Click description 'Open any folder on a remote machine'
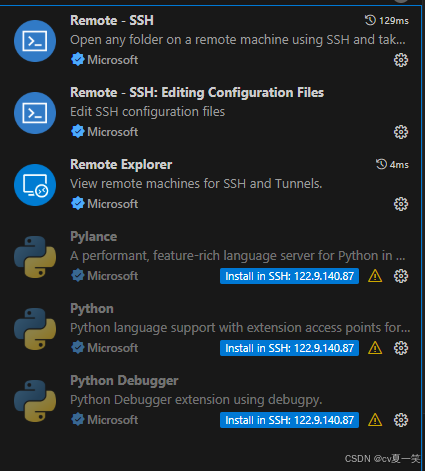The height and width of the screenshot is (471, 425). (x=238, y=40)
